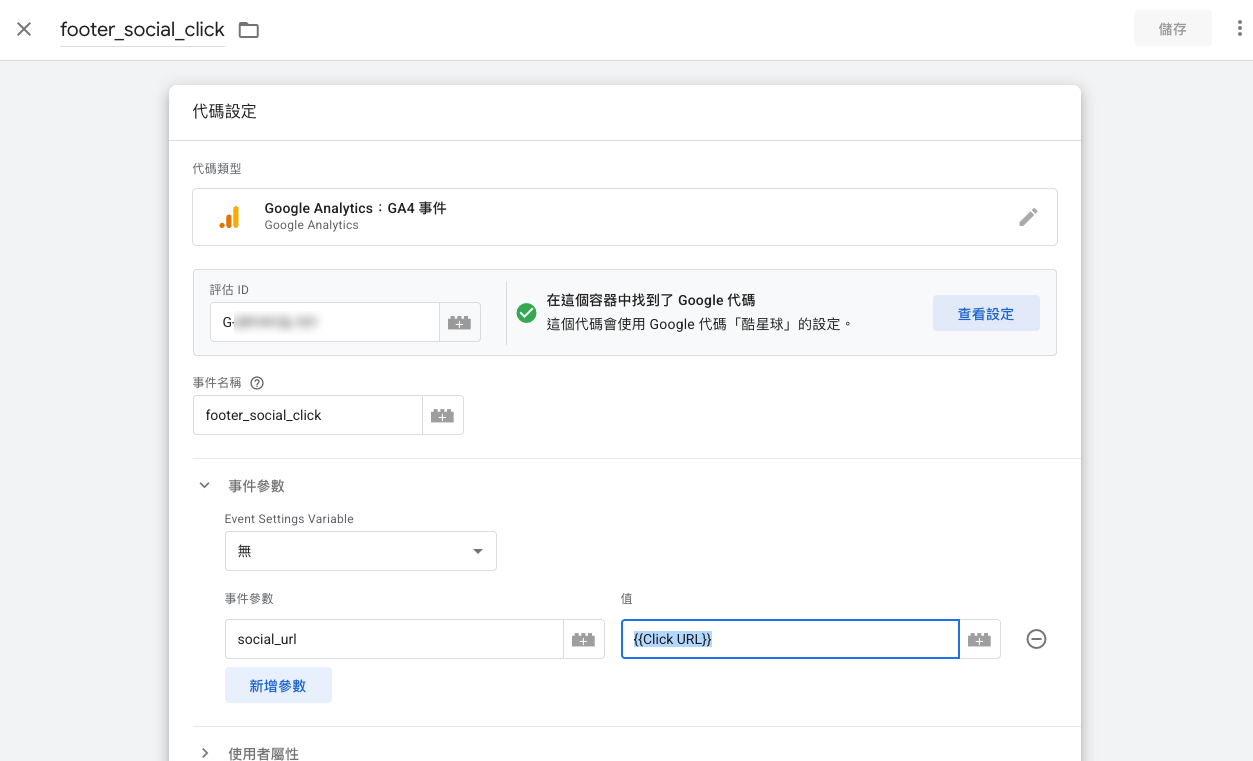Select the footer_social_click title to rename it
Viewport: 1253px width, 761px height.
142,29
